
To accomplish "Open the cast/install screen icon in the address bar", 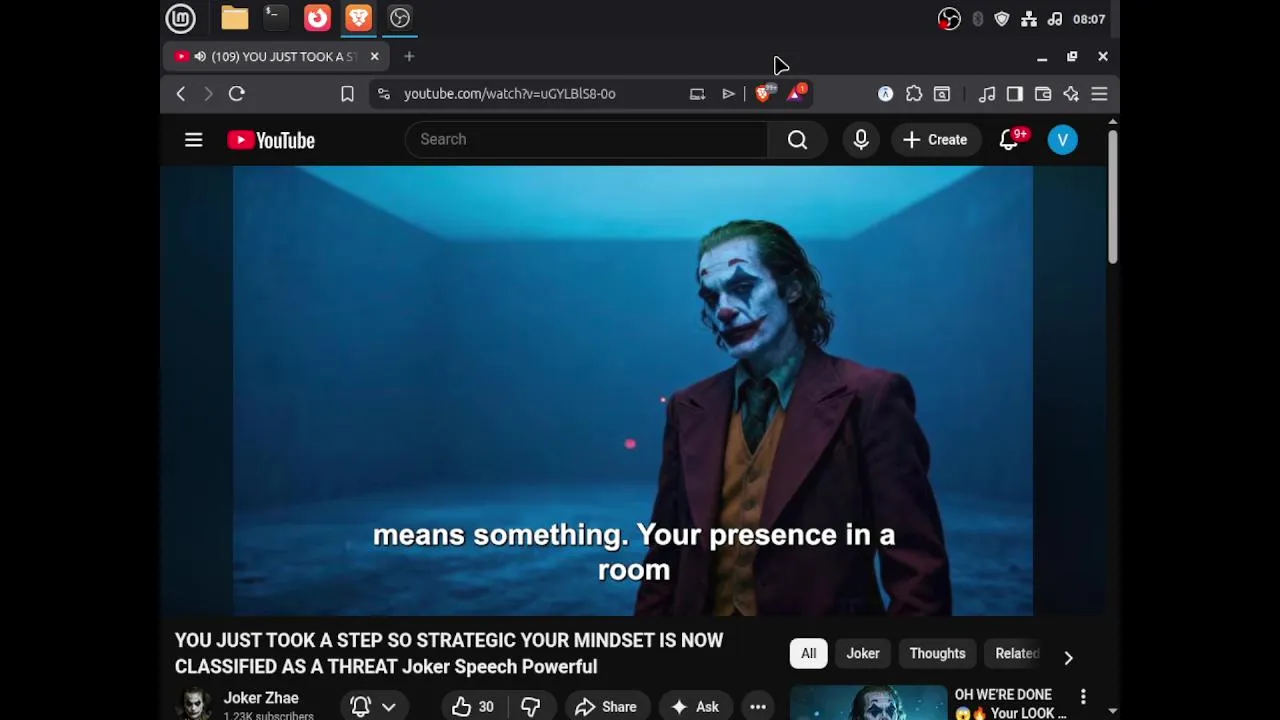I will tap(697, 94).
